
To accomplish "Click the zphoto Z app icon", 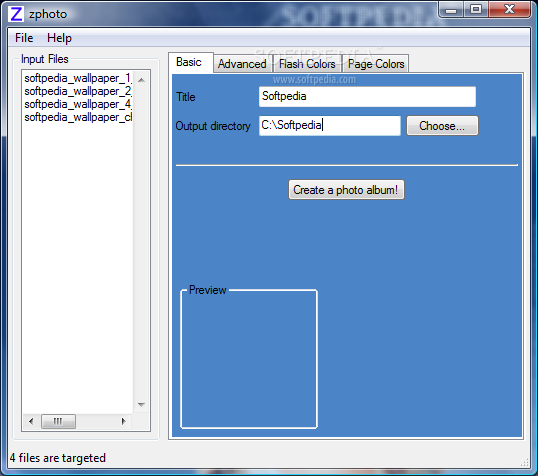I will [x=16, y=14].
